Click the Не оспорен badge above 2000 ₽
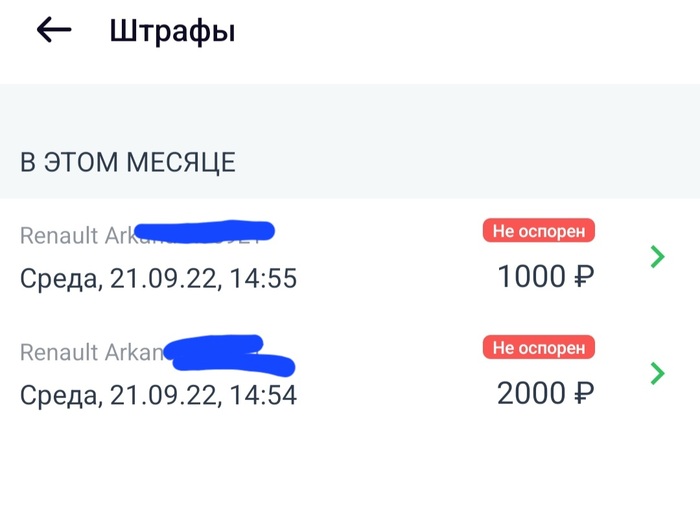The image size is (700, 505). [539, 347]
